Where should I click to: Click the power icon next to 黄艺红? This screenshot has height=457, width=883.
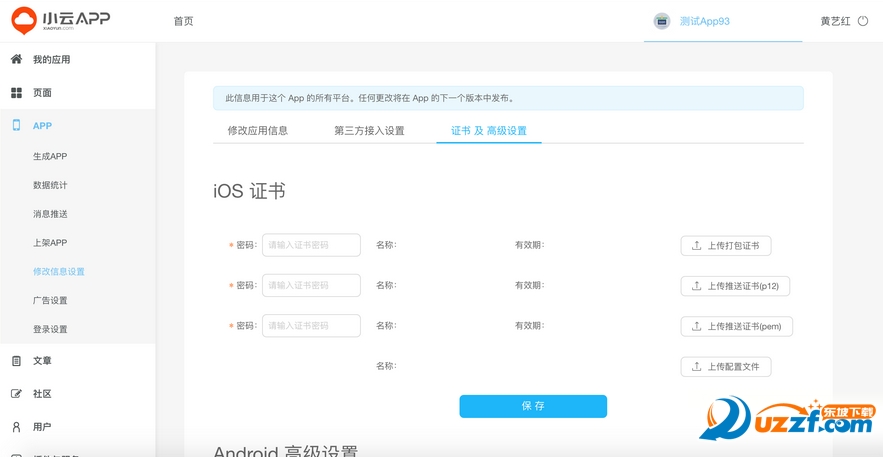[863, 21]
